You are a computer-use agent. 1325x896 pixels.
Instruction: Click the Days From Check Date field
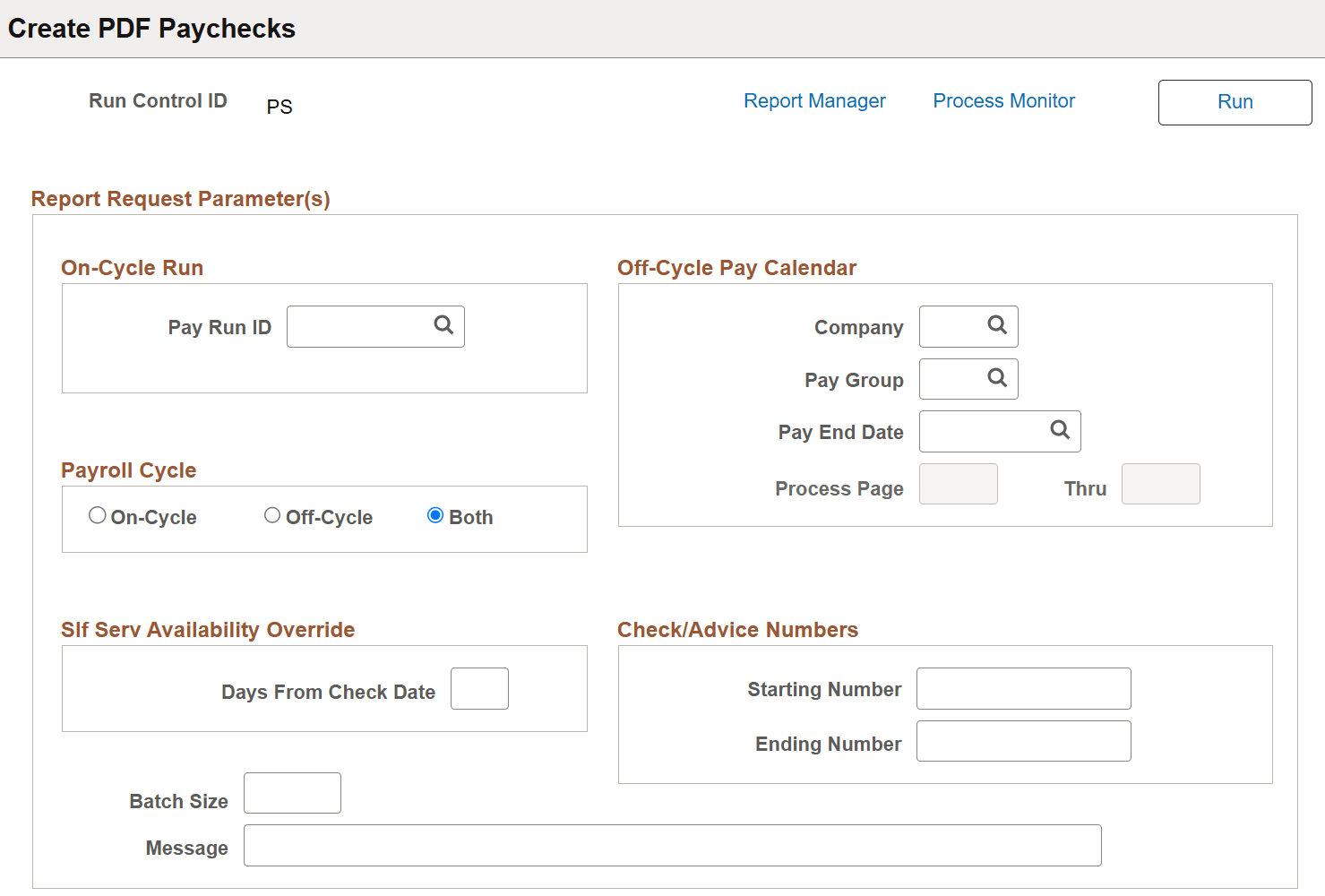pos(479,687)
